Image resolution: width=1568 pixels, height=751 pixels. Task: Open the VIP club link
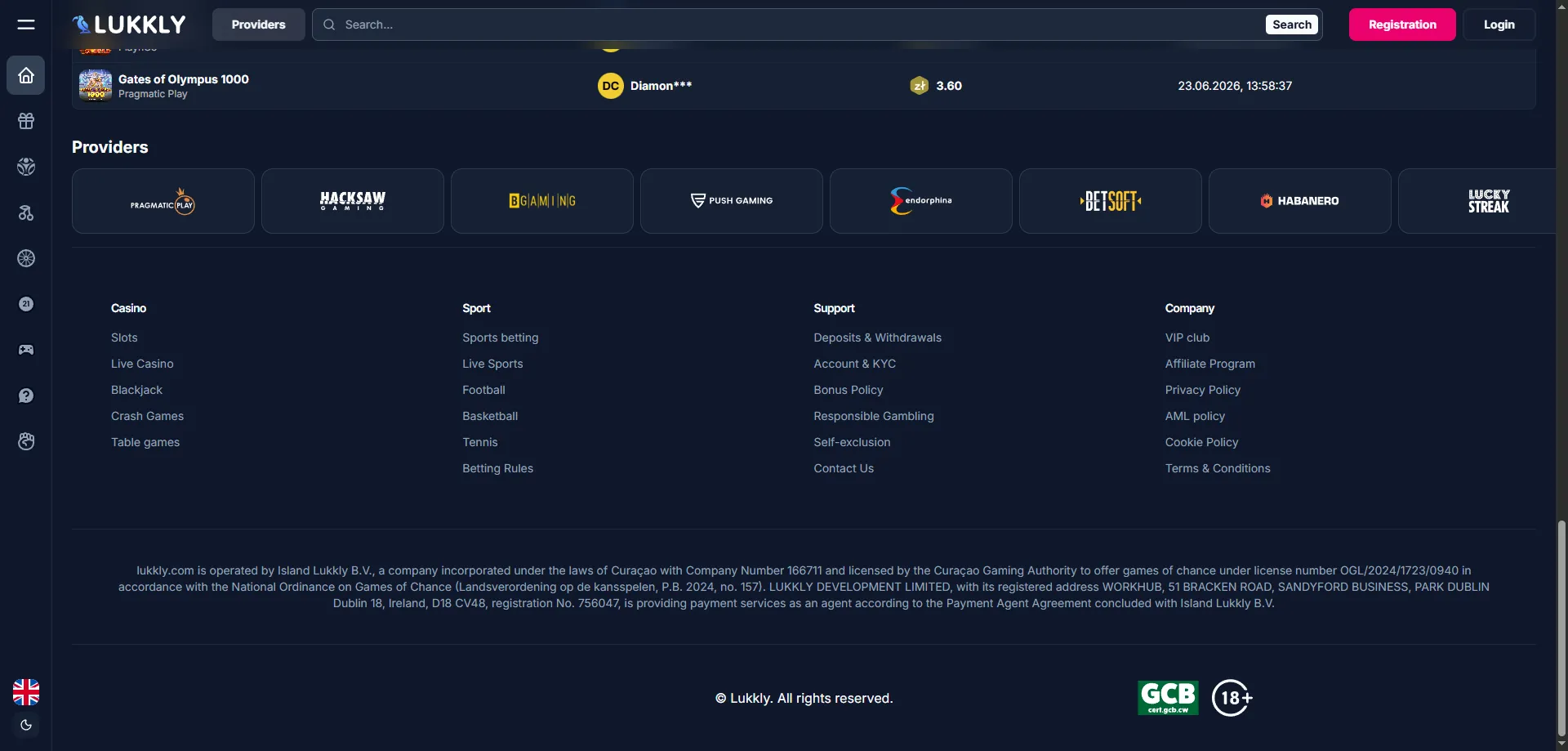point(1187,338)
